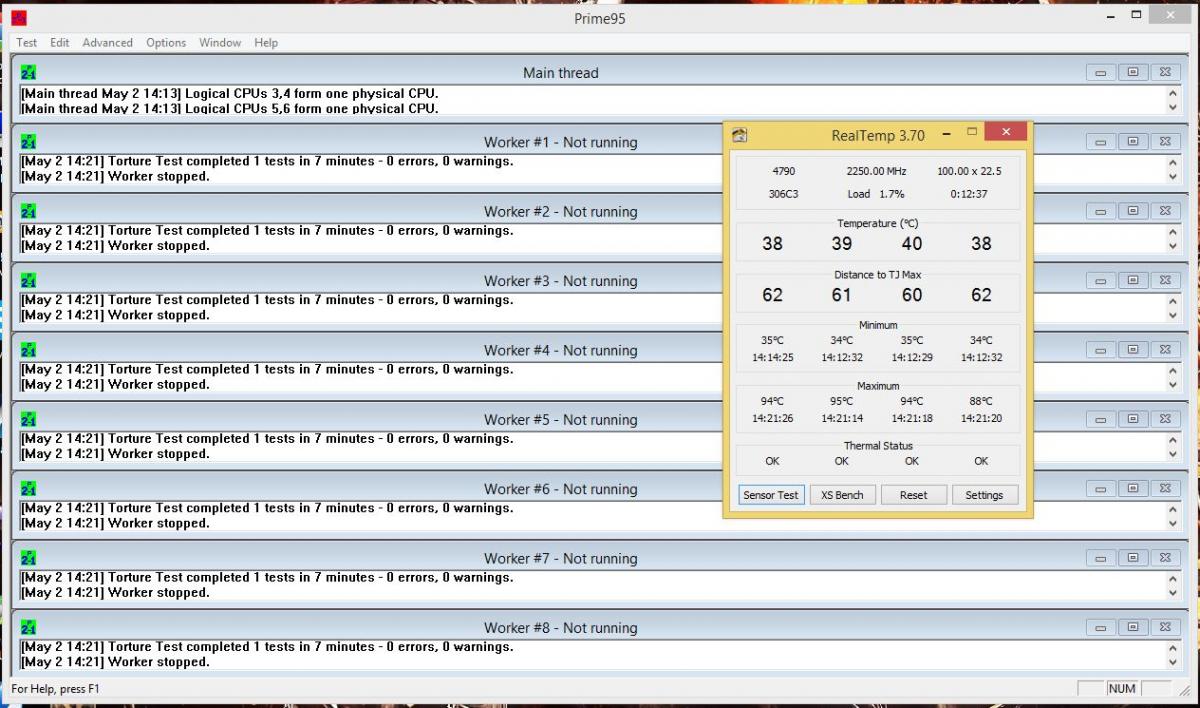Click the RealTemp window icon

point(739,135)
